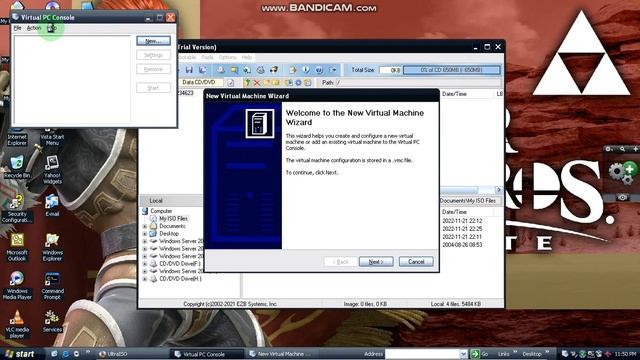
Task: Click the Burn CD/DVD image toolbar icon
Action: pos(260,70)
